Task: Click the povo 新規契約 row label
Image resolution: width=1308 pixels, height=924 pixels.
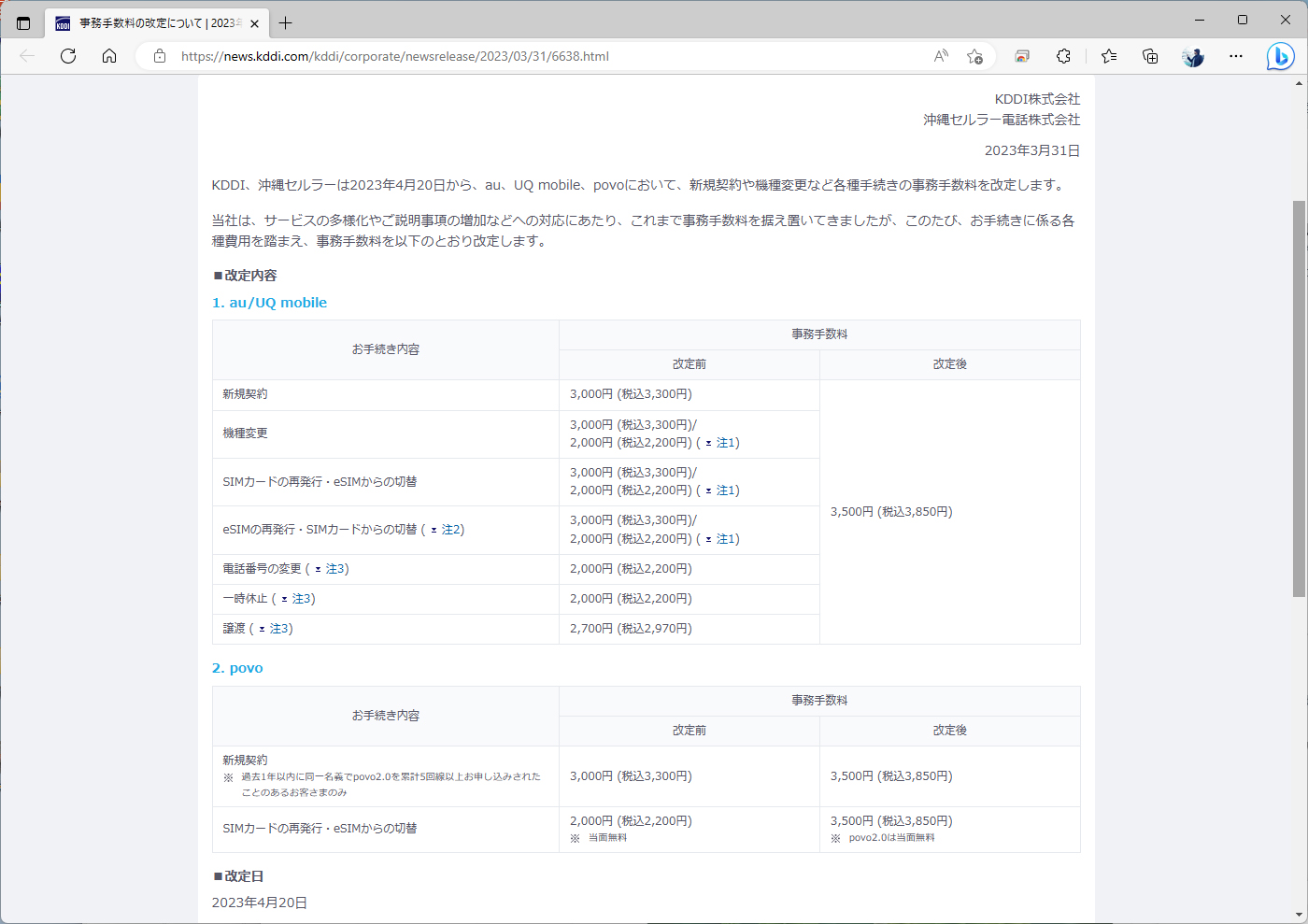Action: point(245,761)
